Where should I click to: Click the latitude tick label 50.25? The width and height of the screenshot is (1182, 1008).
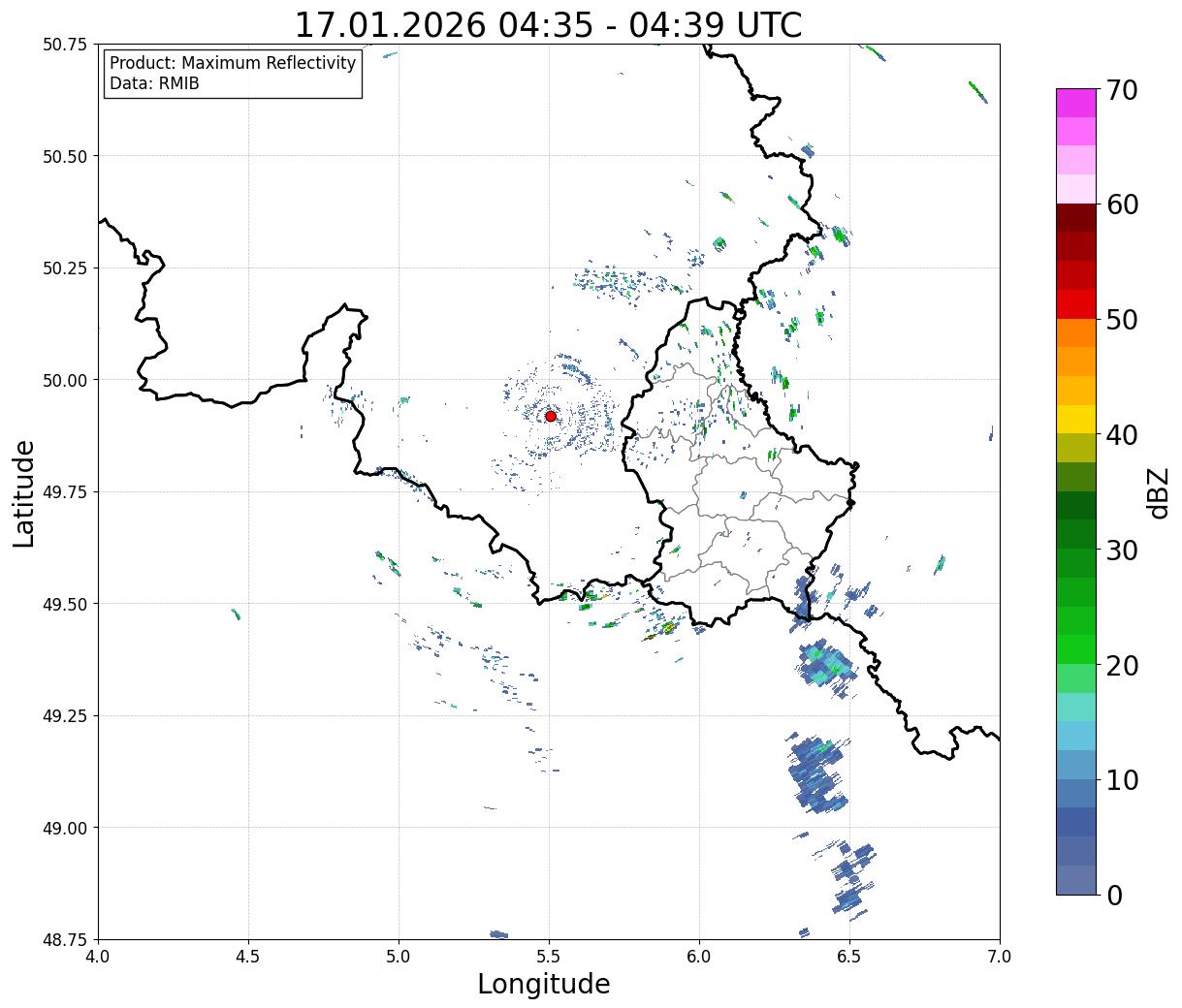point(65,268)
